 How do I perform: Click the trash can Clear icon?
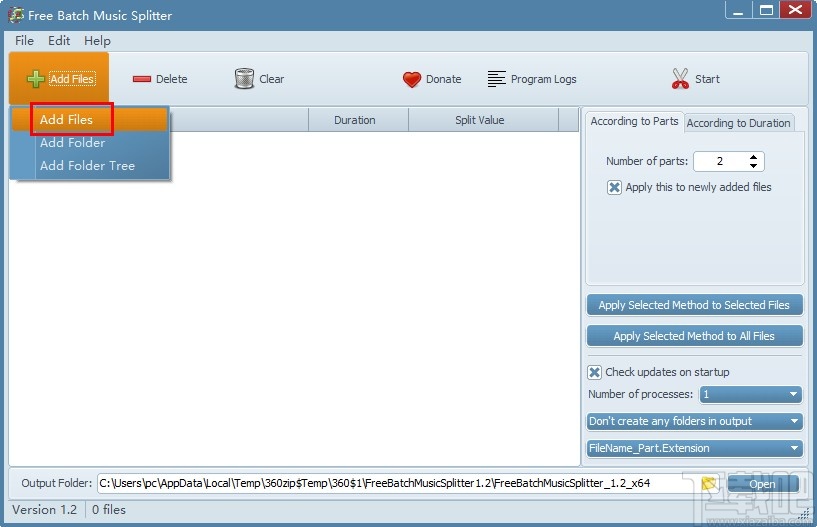[244, 79]
